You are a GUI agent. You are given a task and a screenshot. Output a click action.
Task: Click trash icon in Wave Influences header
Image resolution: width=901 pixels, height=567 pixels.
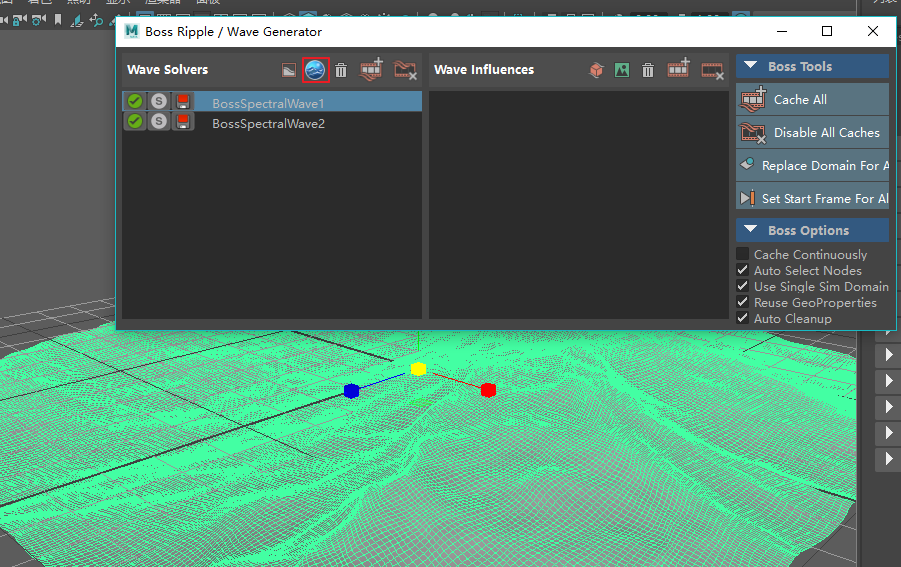648,70
